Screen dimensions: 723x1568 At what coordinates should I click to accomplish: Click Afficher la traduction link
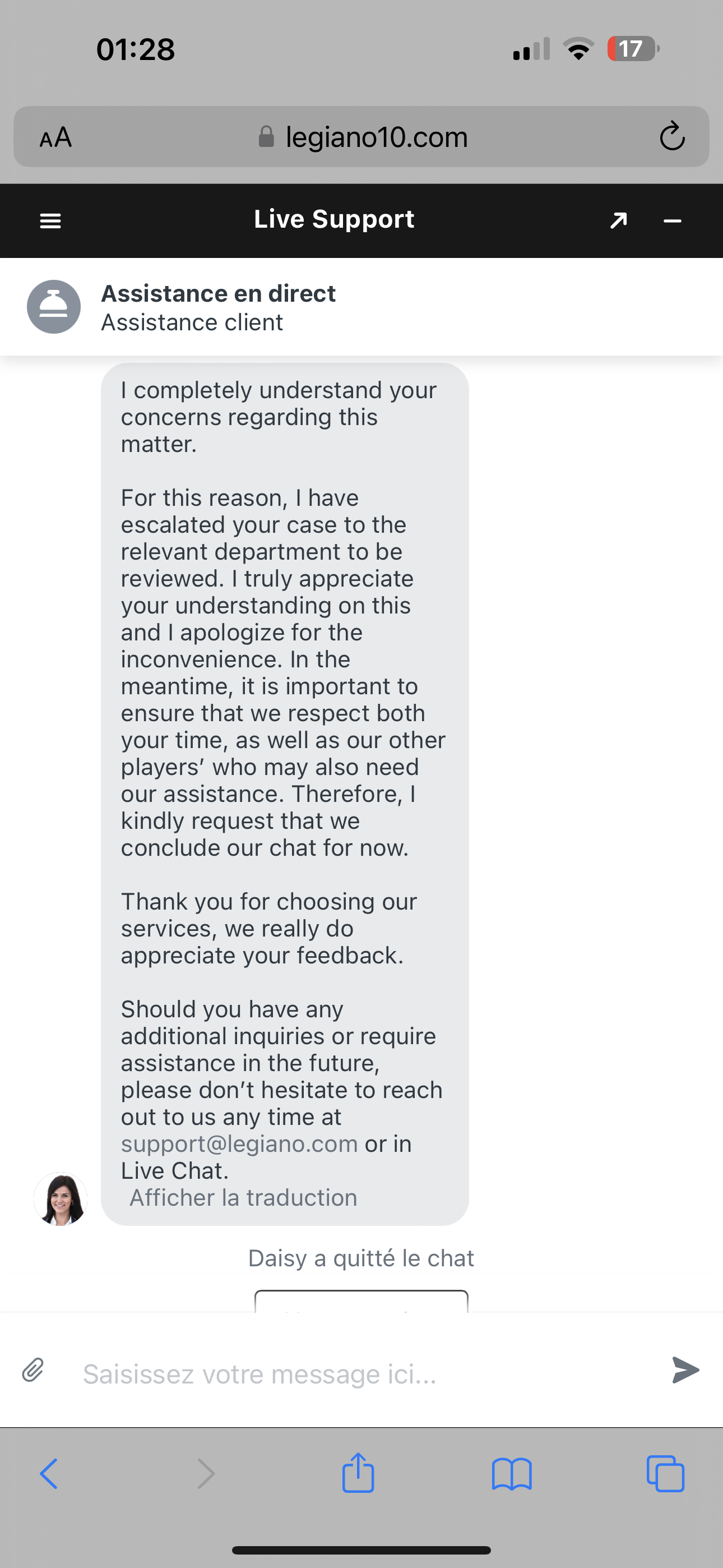[x=243, y=1197]
